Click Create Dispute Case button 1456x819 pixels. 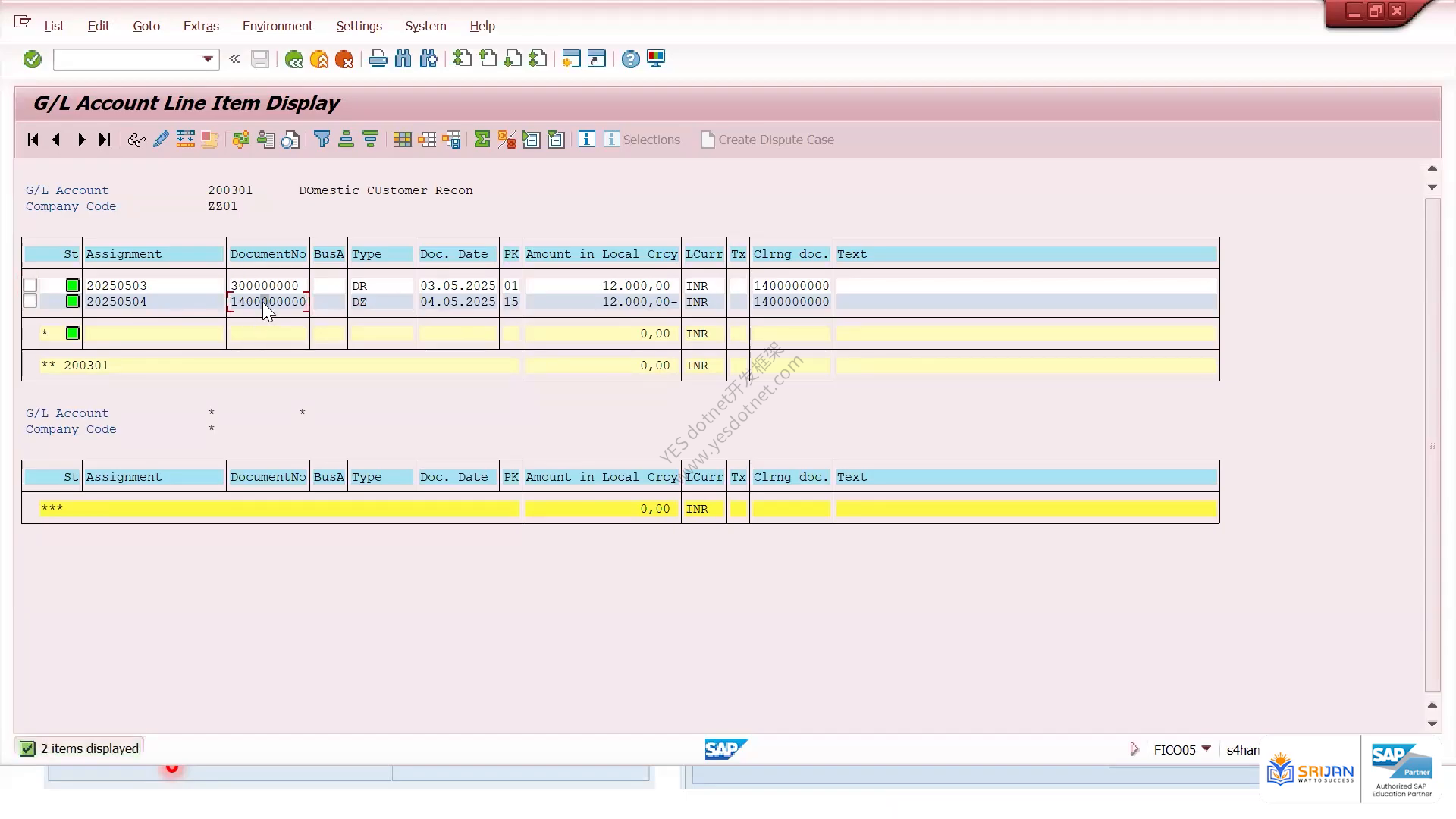[767, 140]
